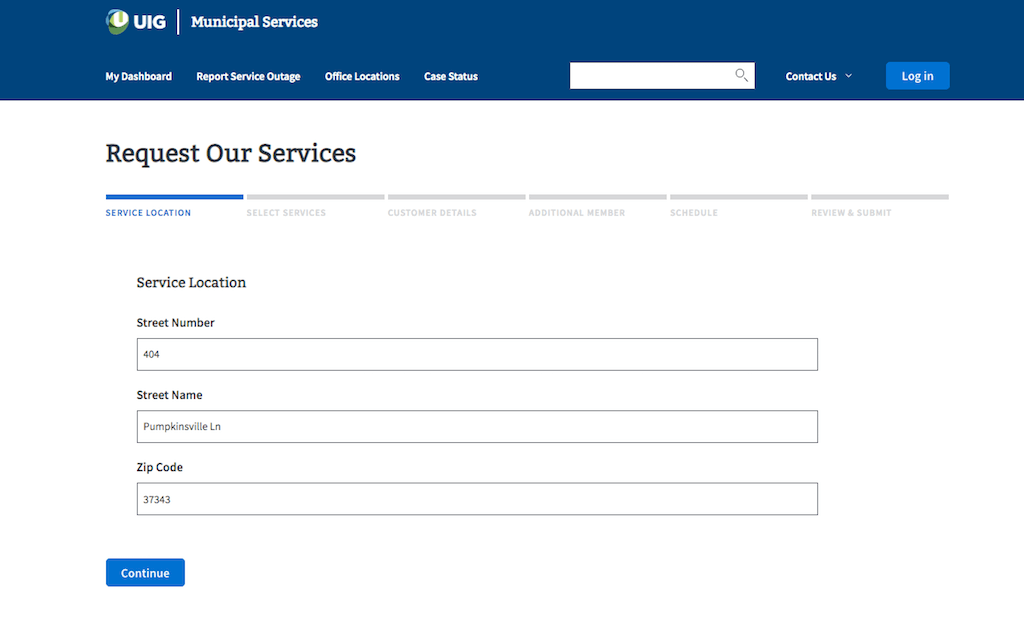Jump to the Select Services step

point(286,212)
